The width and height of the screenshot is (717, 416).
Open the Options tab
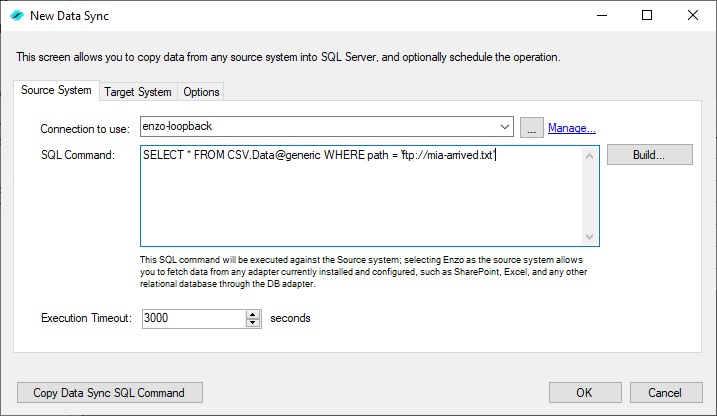coord(201,92)
